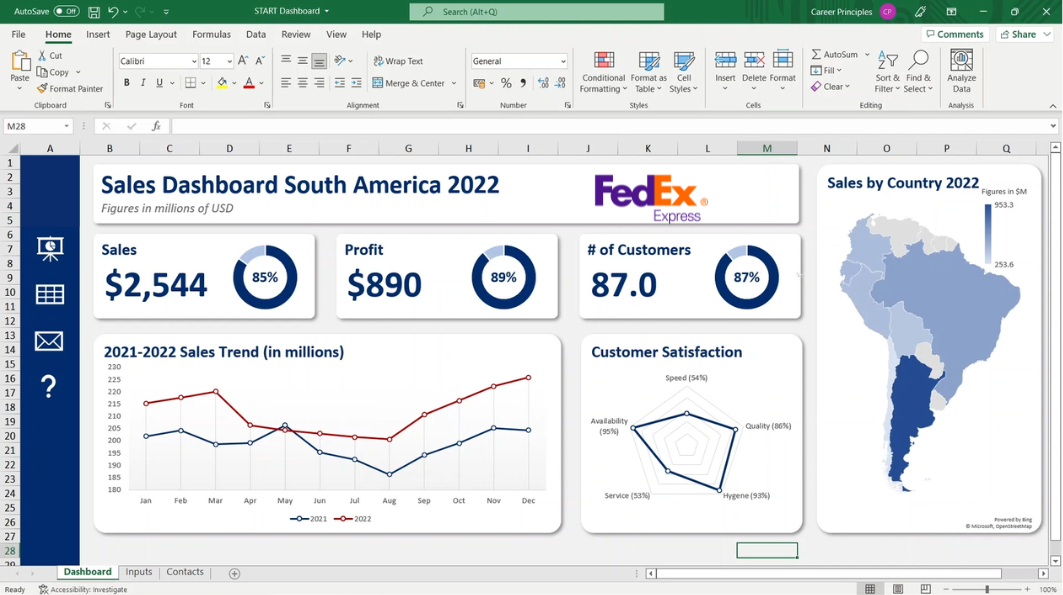Expand the General number format dropdown
The width and height of the screenshot is (1063, 595).
(x=563, y=61)
